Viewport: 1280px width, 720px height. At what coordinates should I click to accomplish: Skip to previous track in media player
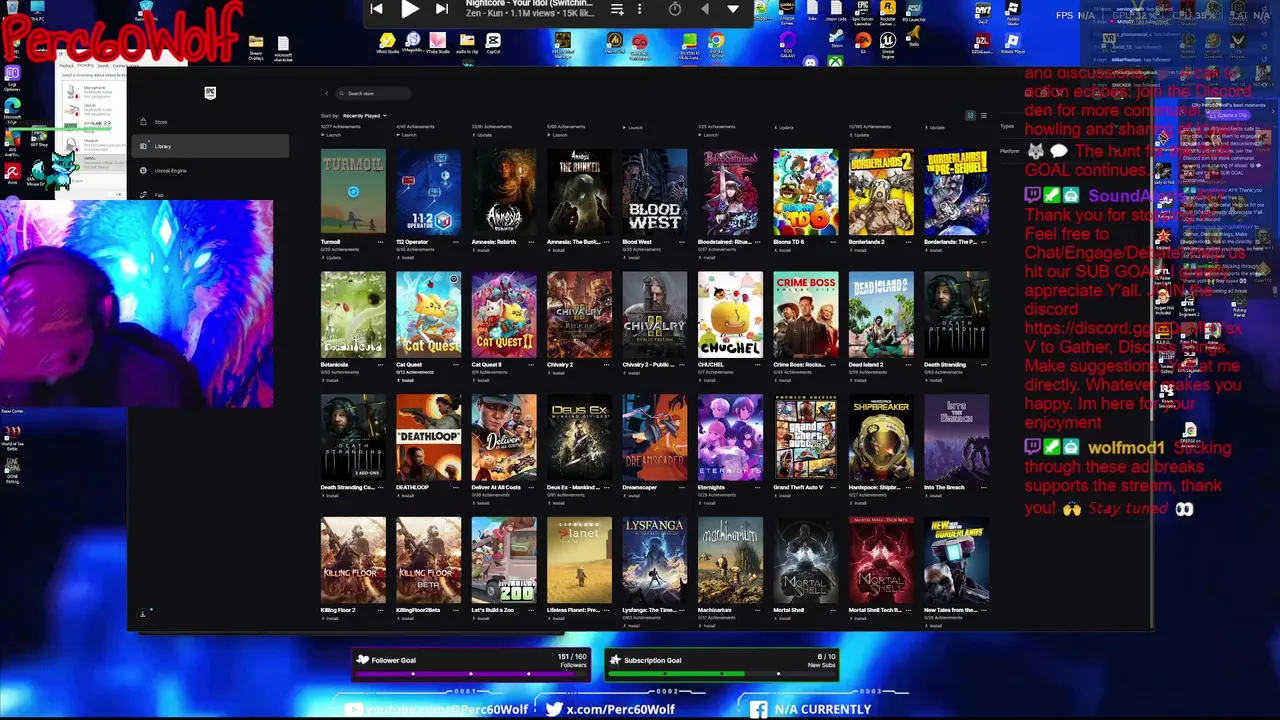(x=376, y=9)
